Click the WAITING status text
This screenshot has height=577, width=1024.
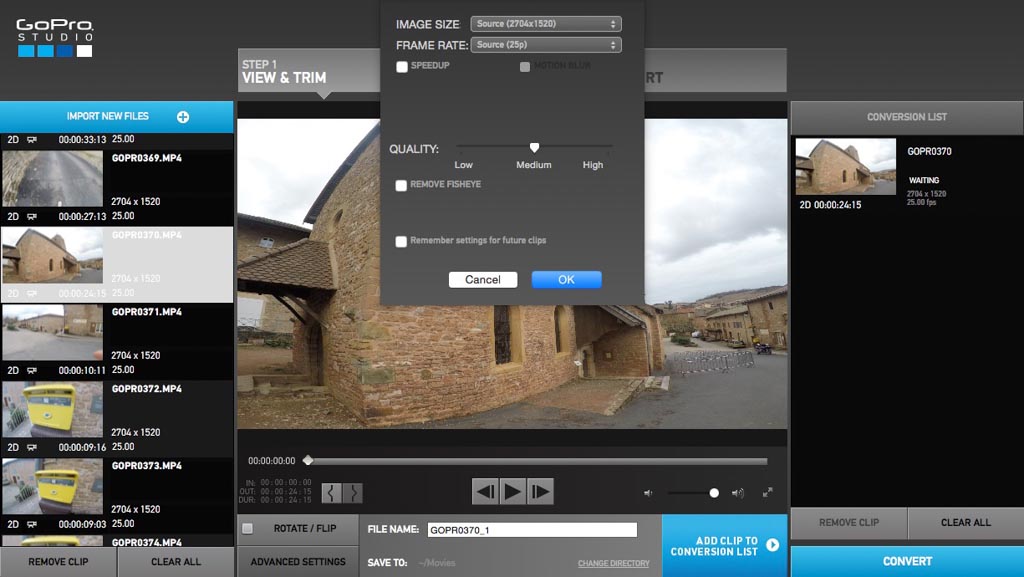pos(924,180)
